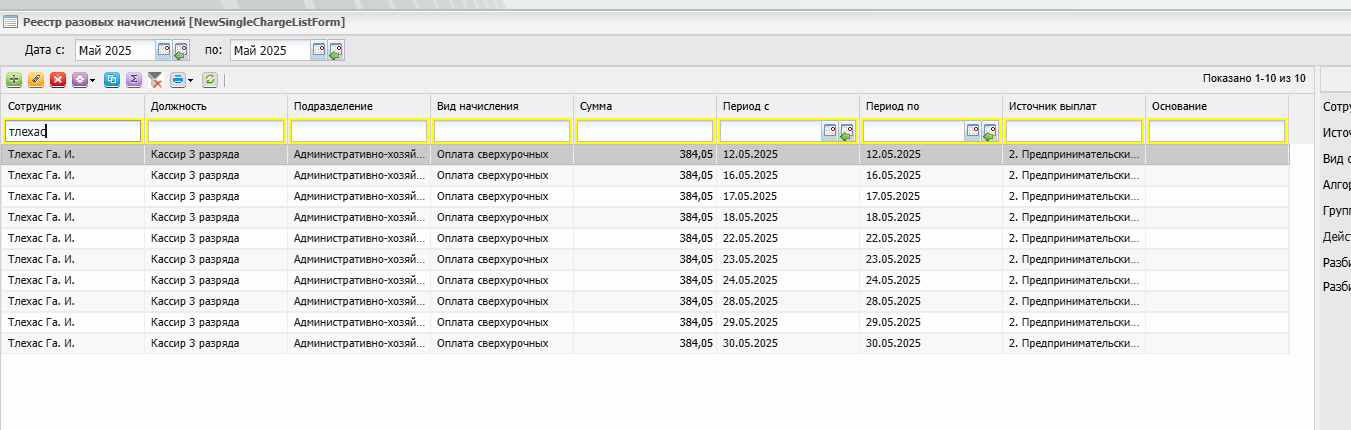Screen dimensions: 1351x430
Task: Click the 'Источник выплат' filter input
Action: (x=1074, y=131)
